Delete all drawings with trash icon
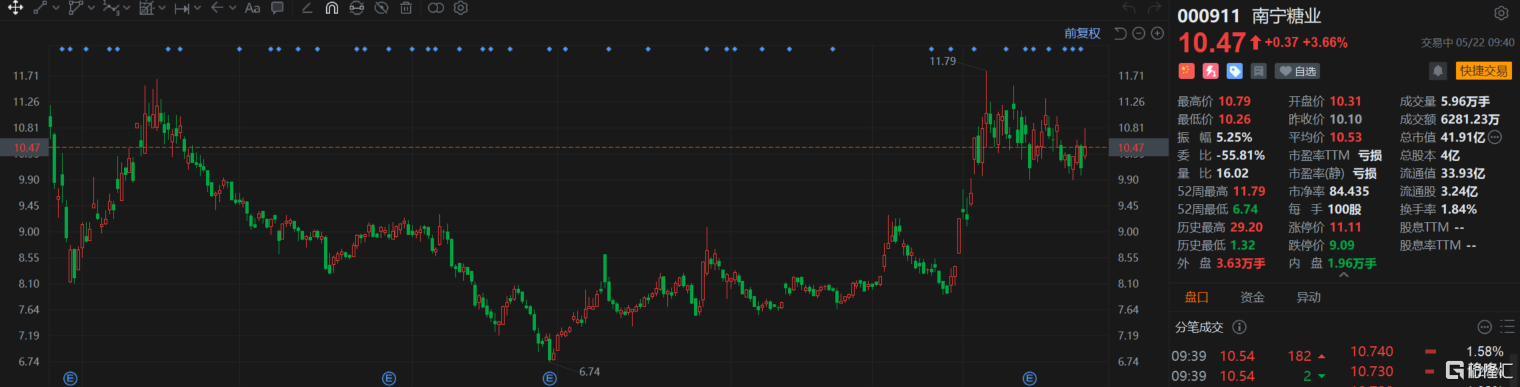1520x387 pixels. pyautogui.click(x=406, y=8)
